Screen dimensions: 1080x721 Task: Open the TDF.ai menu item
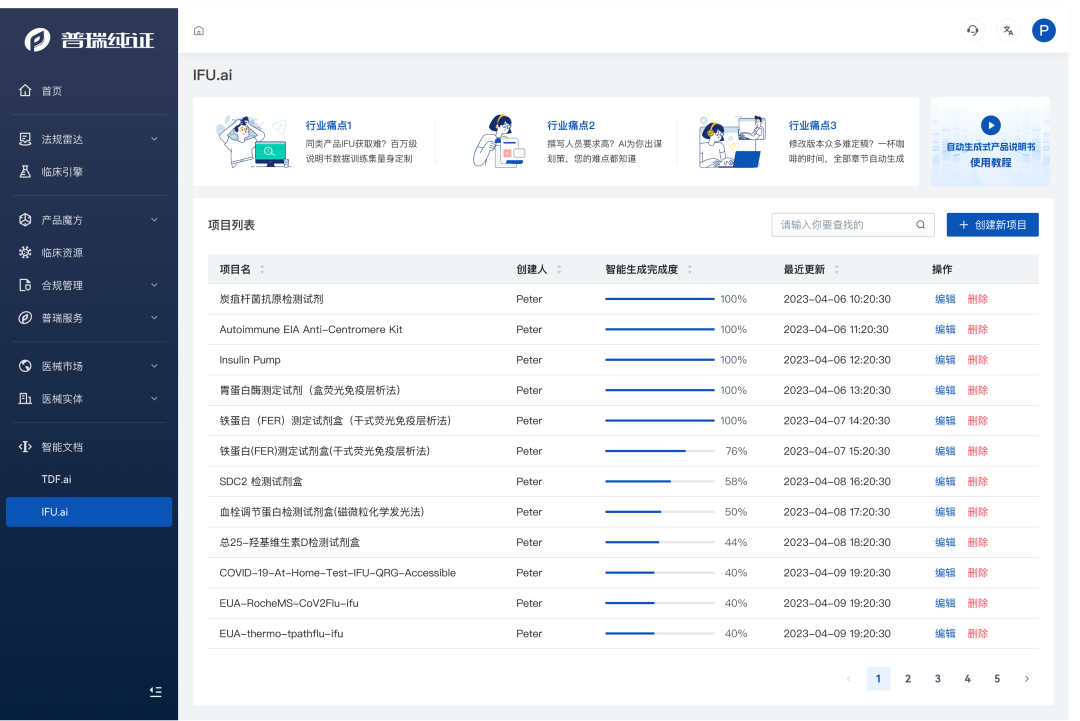coord(57,479)
